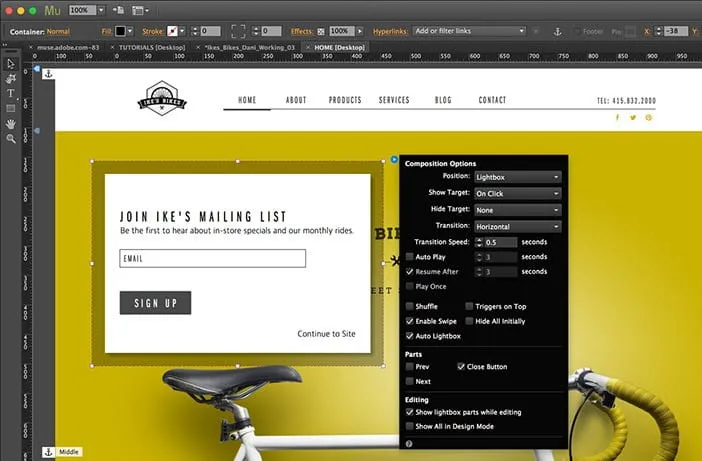This screenshot has height=461, width=702.
Task: Open the Hide Target dropdown
Action: point(518,210)
